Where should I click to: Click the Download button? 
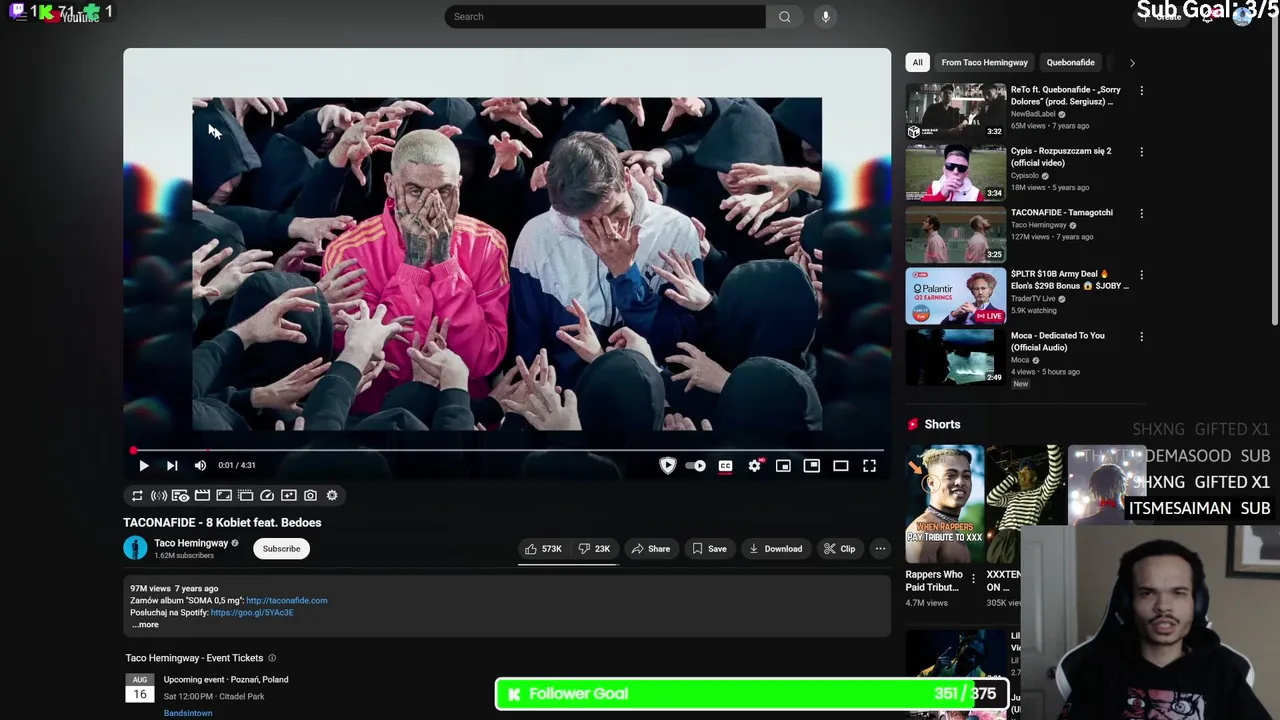coord(775,548)
